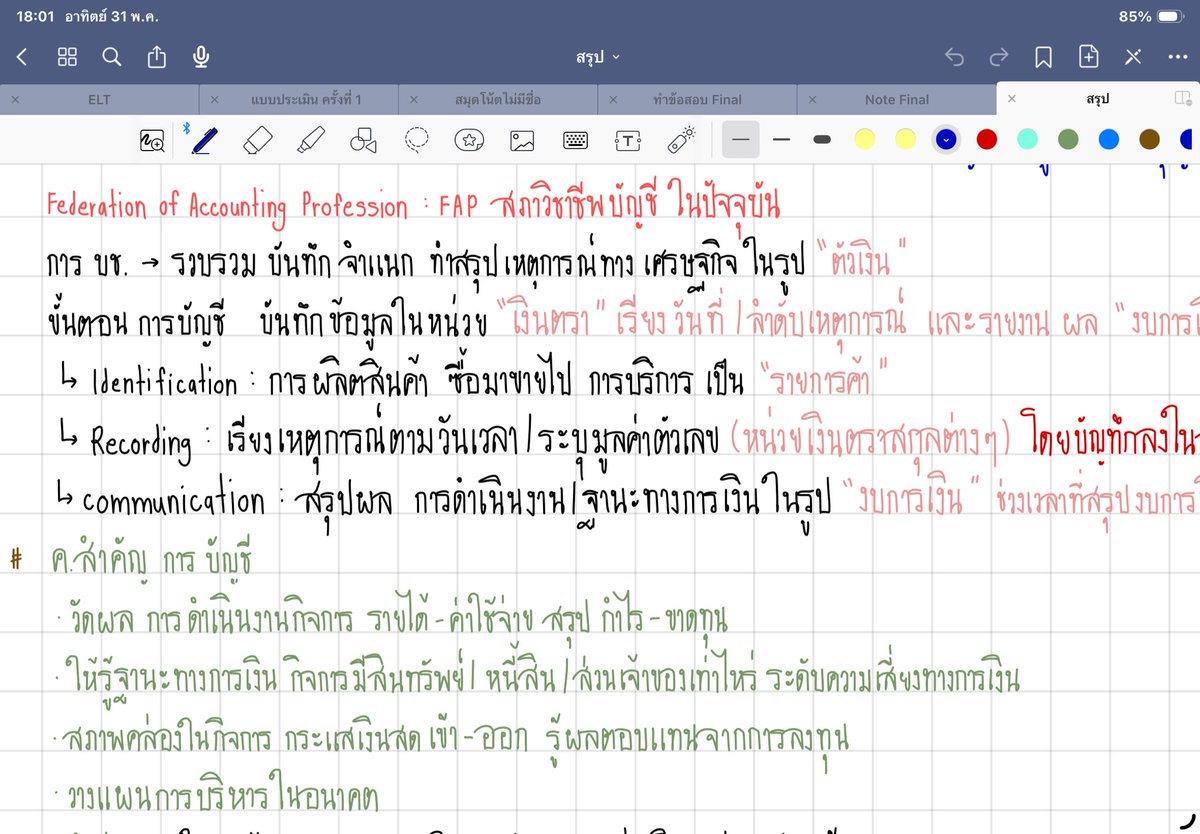Close the Note Final tab
The height and width of the screenshot is (834, 1200).
[x=812, y=99]
